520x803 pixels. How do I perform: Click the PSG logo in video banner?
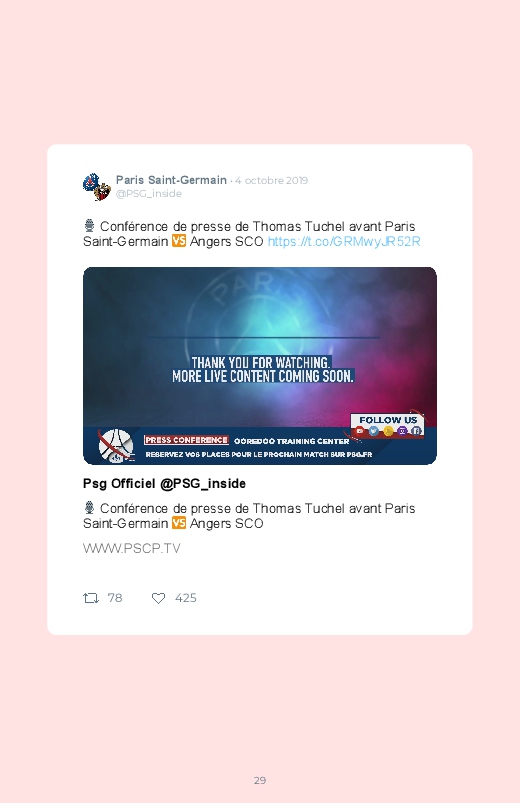(x=116, y=446)
